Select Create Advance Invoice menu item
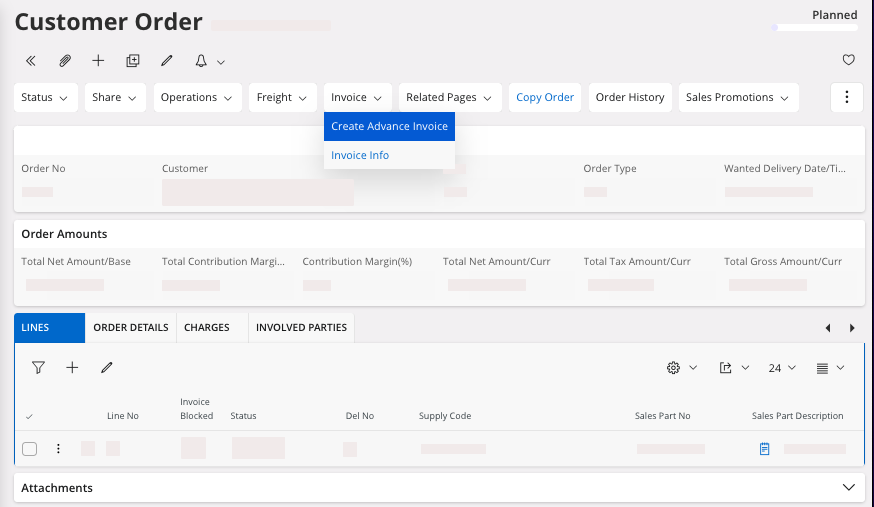Screen dimensions: 874x507 point(389,127)
